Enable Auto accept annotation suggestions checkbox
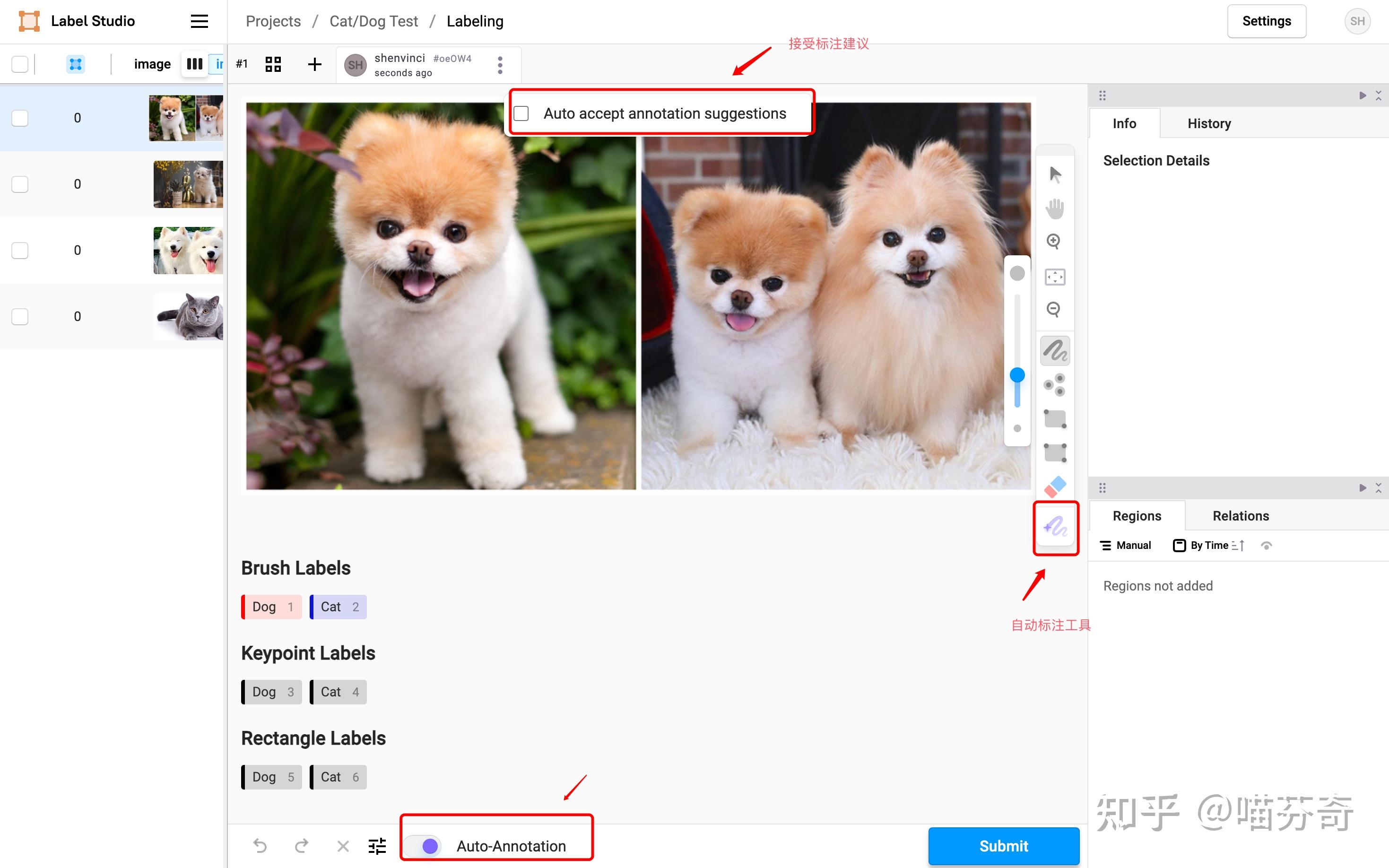 tap(521, 113)
